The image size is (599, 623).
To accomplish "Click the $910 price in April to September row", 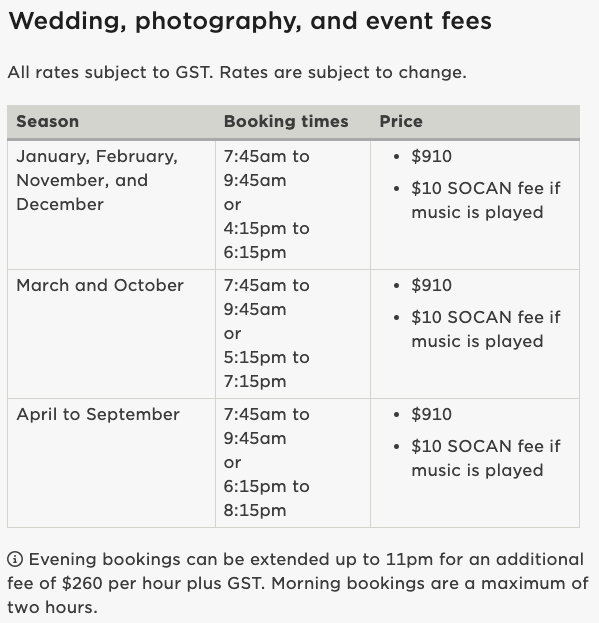I will coord(431,414).
